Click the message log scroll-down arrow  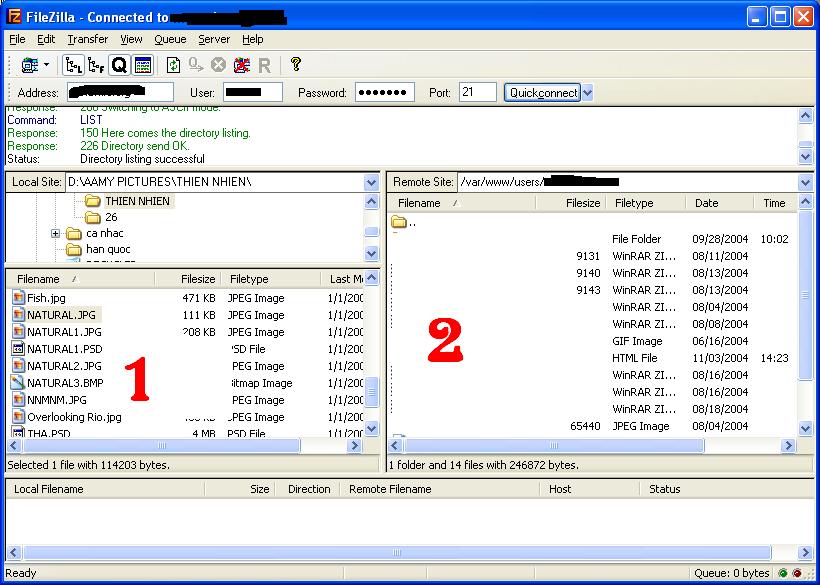805,155
